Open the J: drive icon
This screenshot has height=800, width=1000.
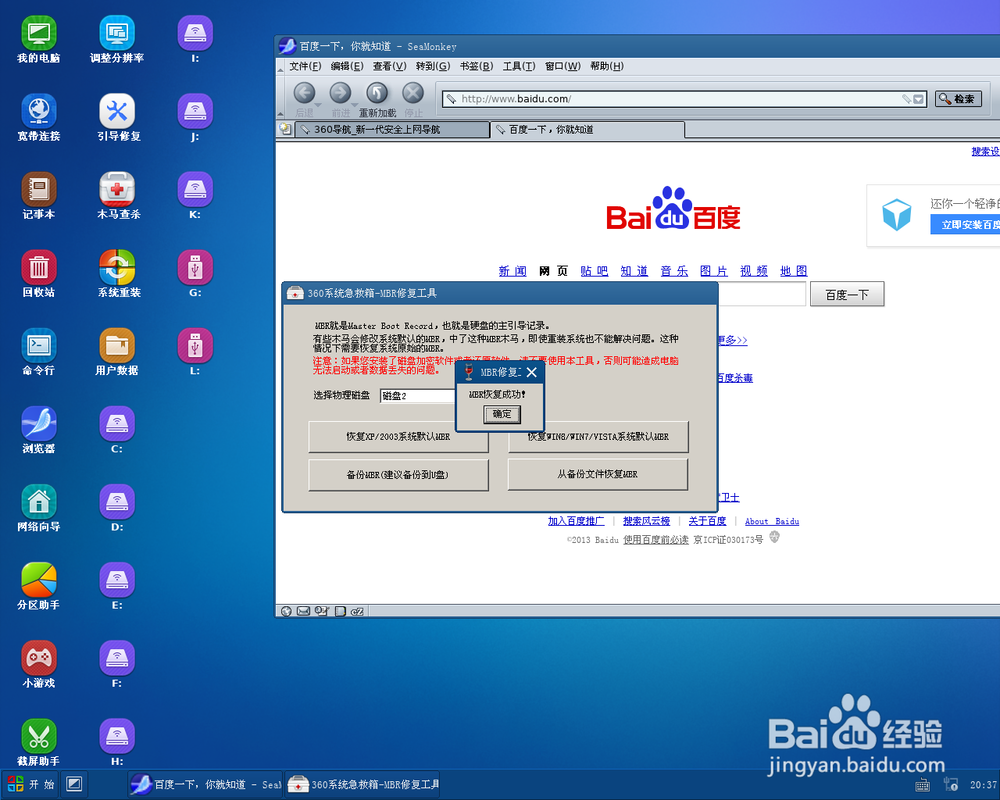click(195, 117)
